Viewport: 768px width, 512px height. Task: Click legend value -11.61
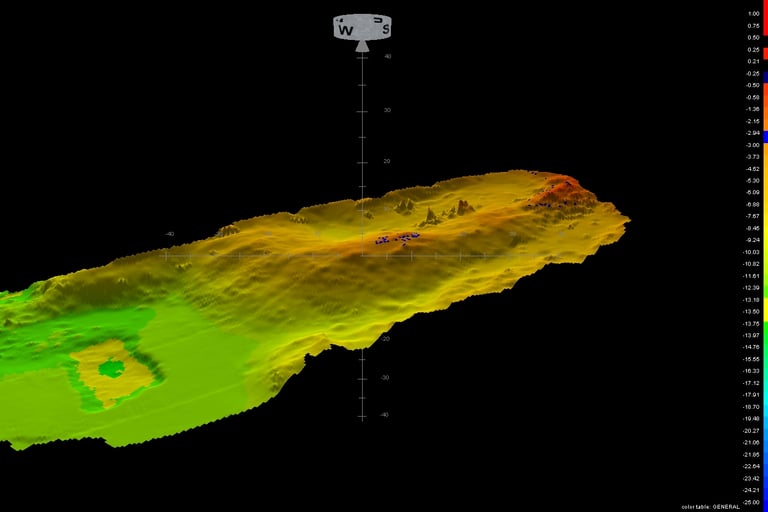(752, 276)
